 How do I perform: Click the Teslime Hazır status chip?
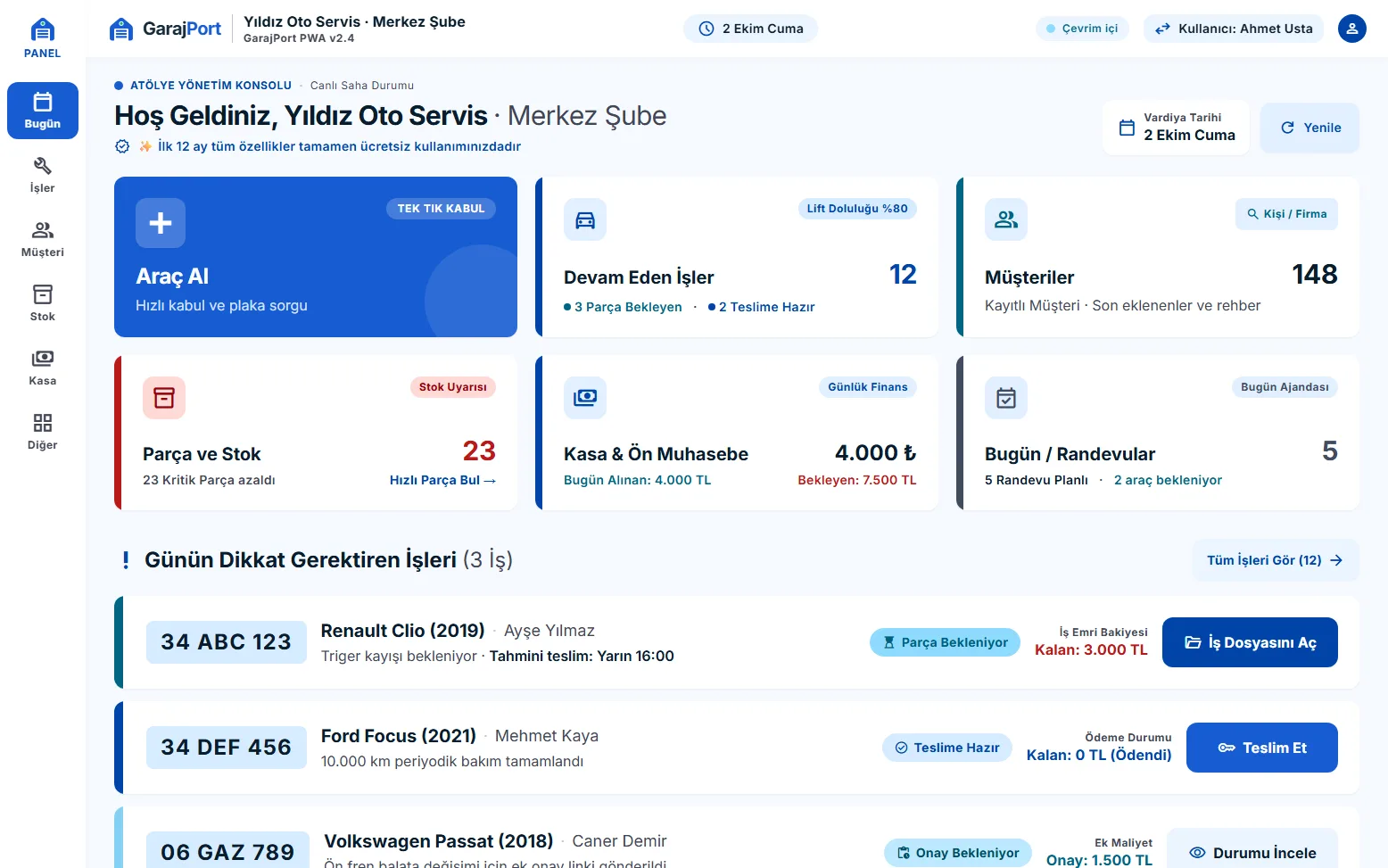point(947,748)
